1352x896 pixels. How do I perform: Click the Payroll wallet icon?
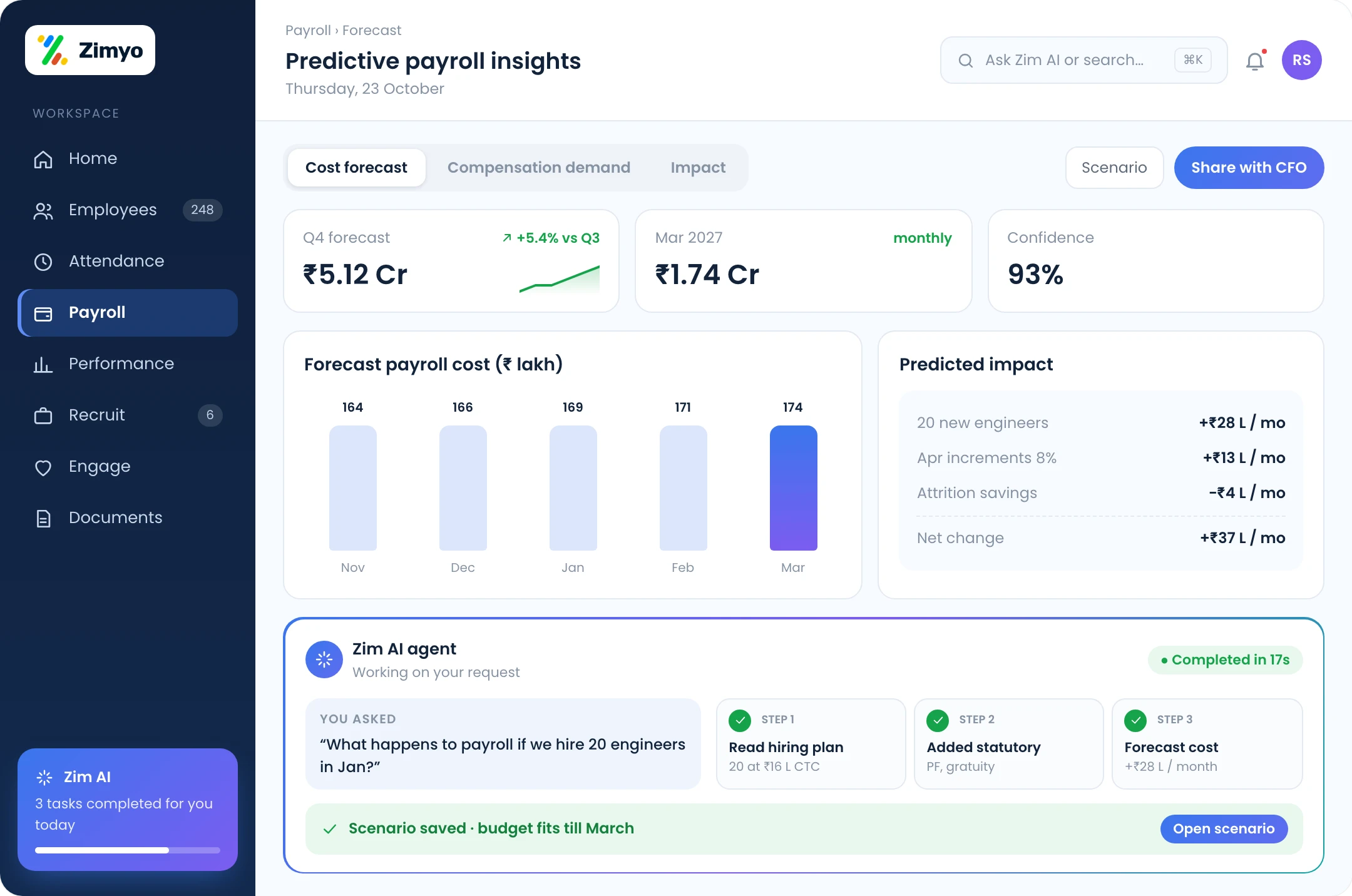[x=43, y=313]
